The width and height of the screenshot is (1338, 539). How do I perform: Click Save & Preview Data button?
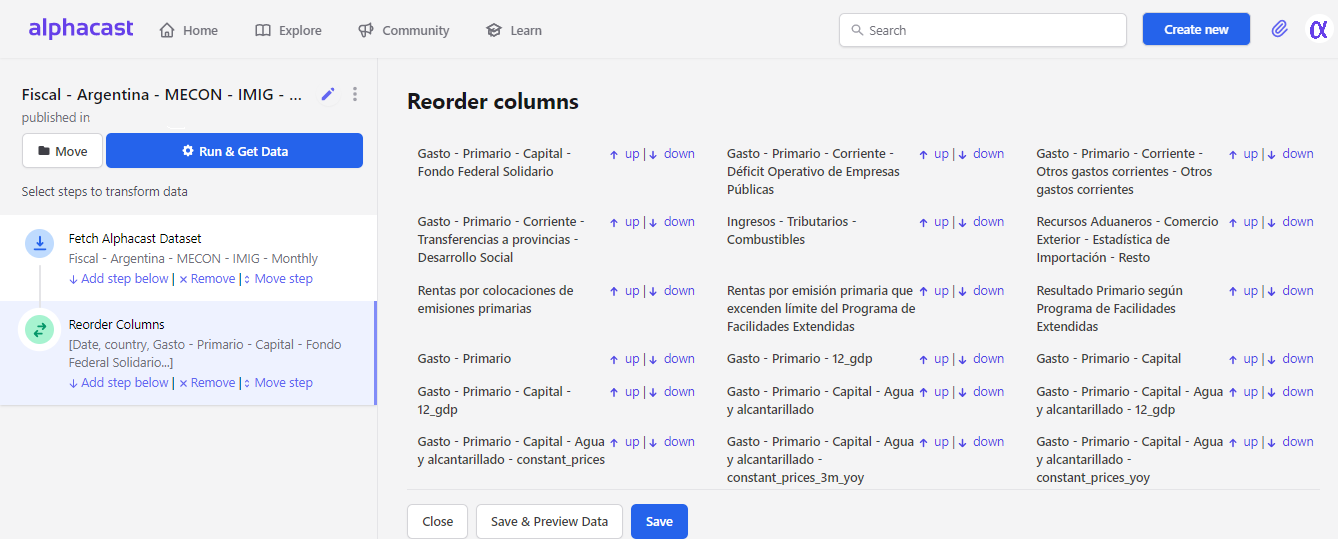pyautogui.click(x=549, y=521)
